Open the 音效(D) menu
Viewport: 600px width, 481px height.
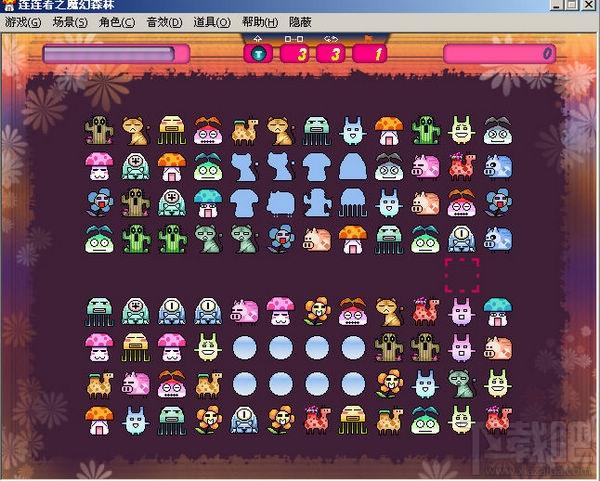tap(165, 23)
